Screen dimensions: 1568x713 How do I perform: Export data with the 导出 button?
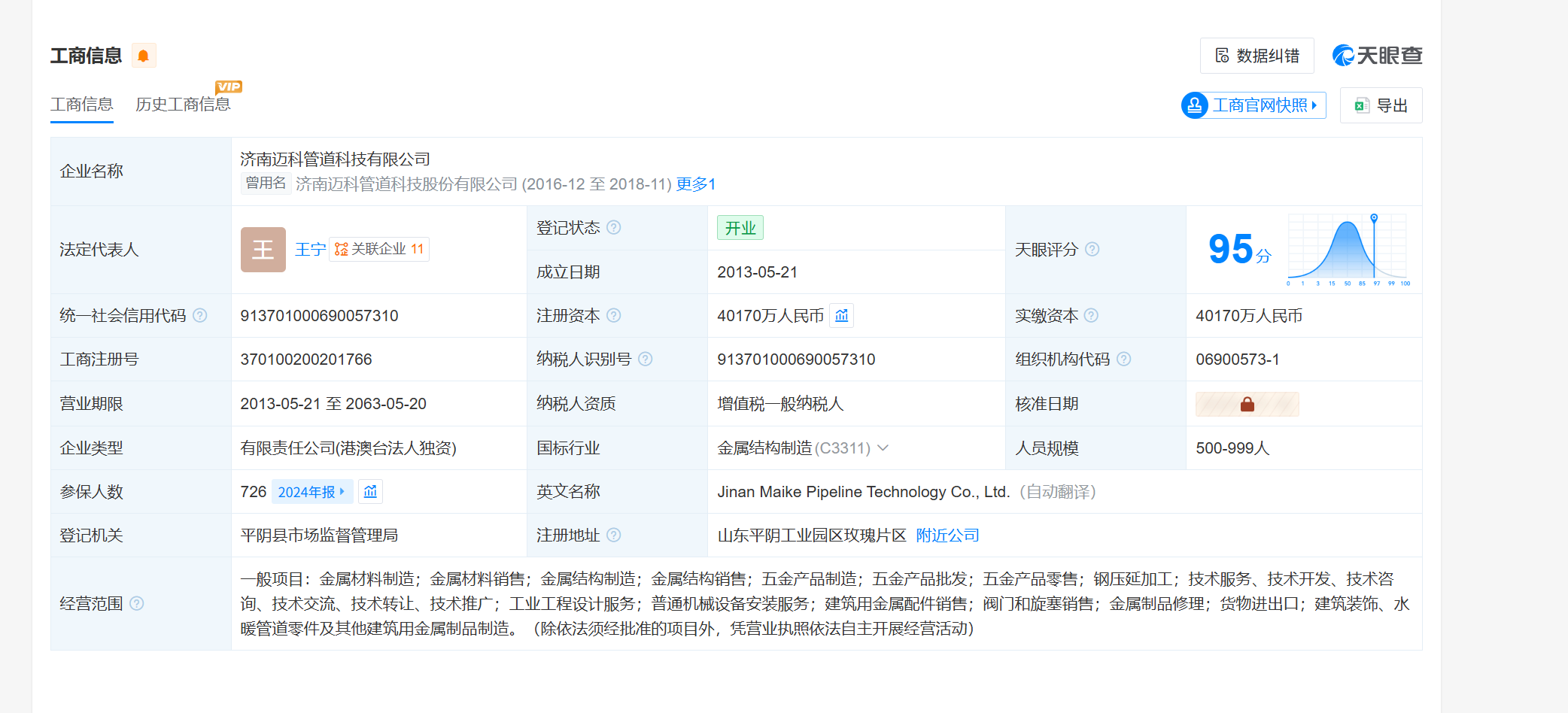(x=1381, y=105)
